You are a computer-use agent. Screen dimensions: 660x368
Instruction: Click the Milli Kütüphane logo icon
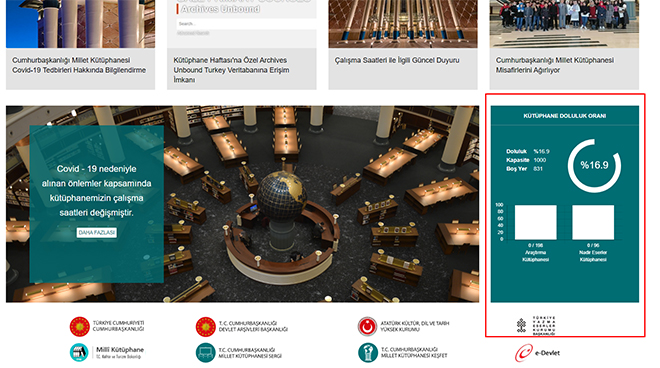pyautogui.click(x=79, y=352)
